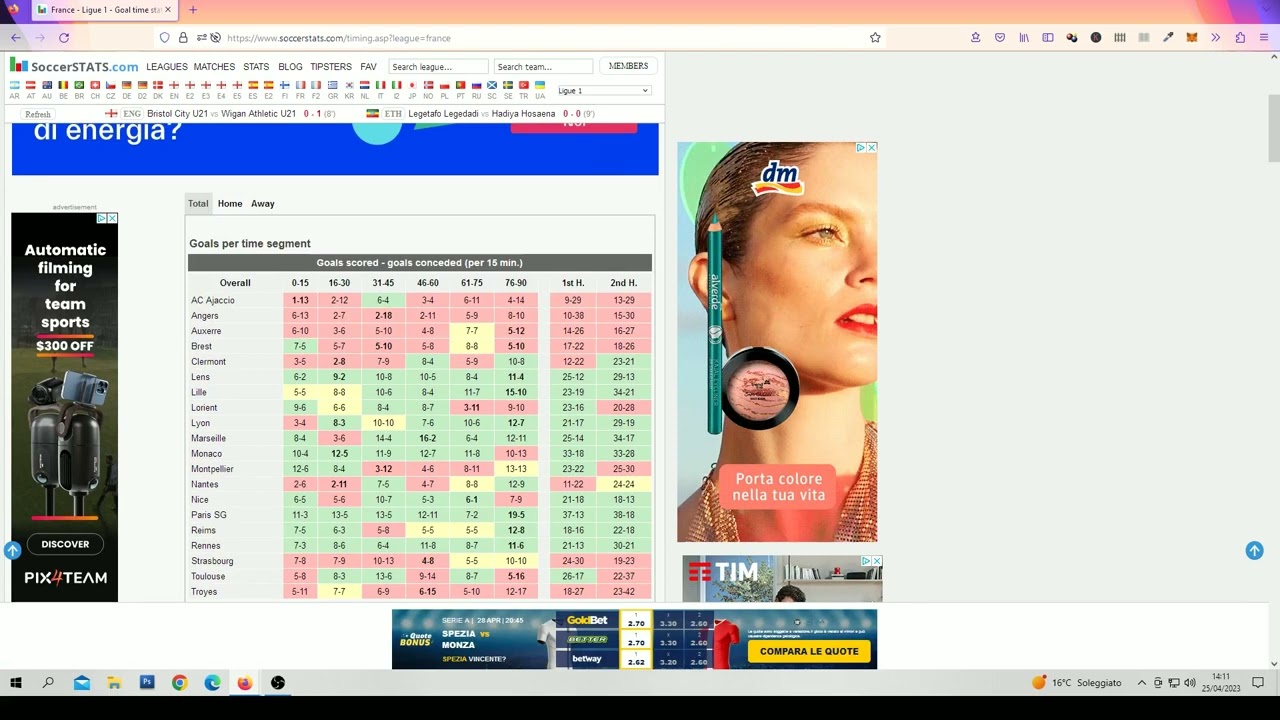Click the 76-90 column header
The height and width of the screenshot is (720, 1280).
tap(516, 283)
